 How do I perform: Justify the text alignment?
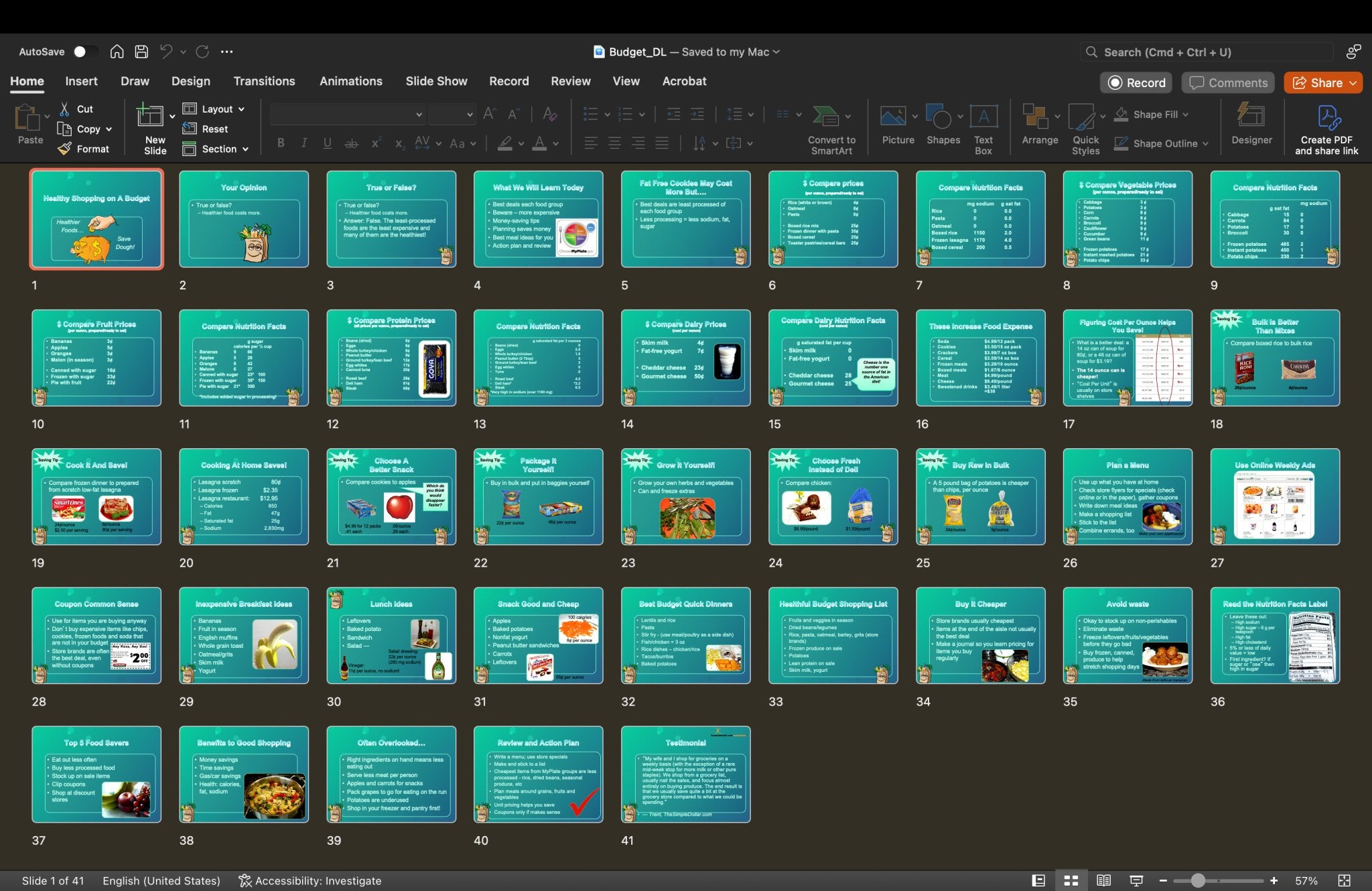click(662, 143)
